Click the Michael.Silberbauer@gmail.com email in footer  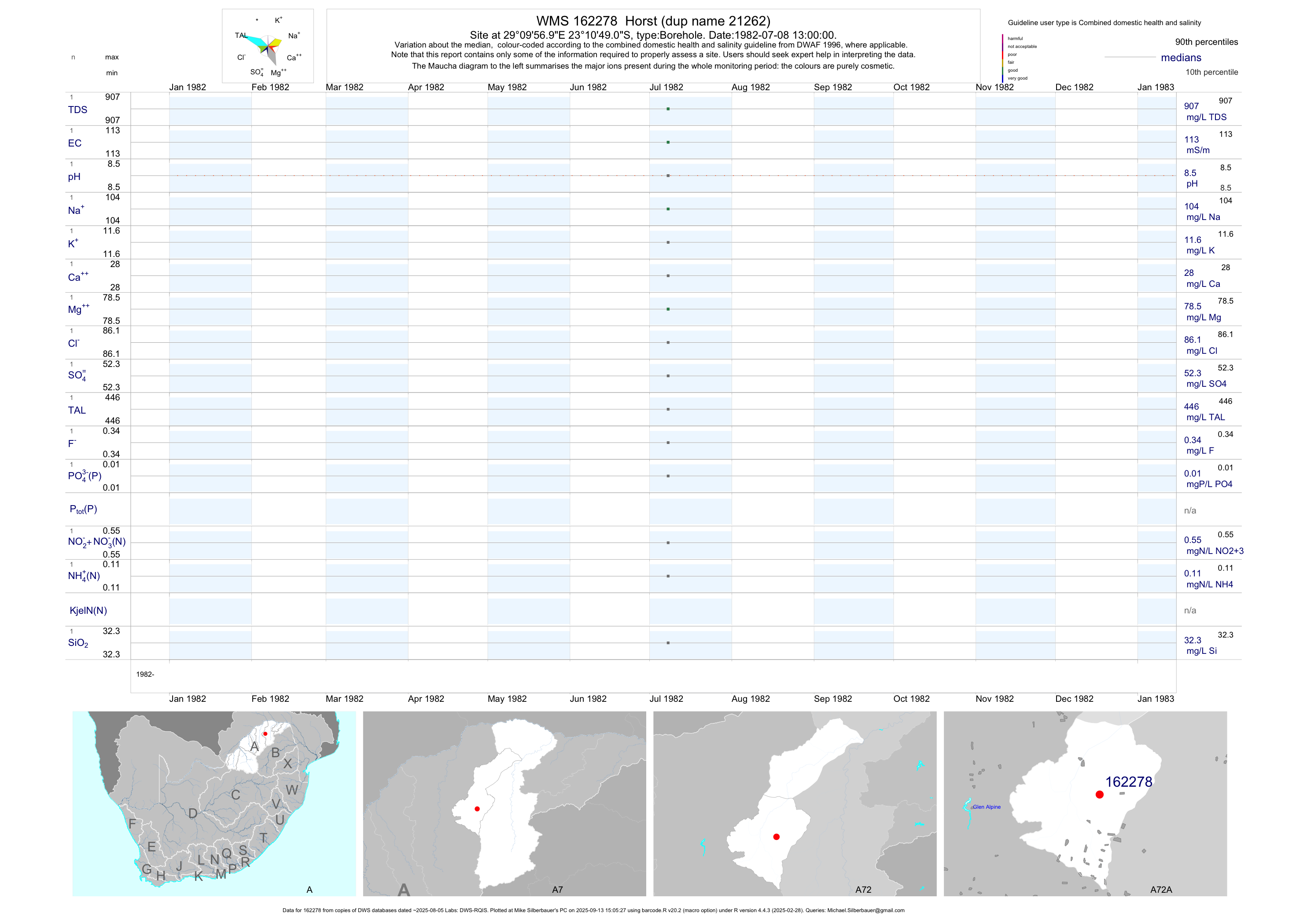pyautogui.click(x=865, y=910)
